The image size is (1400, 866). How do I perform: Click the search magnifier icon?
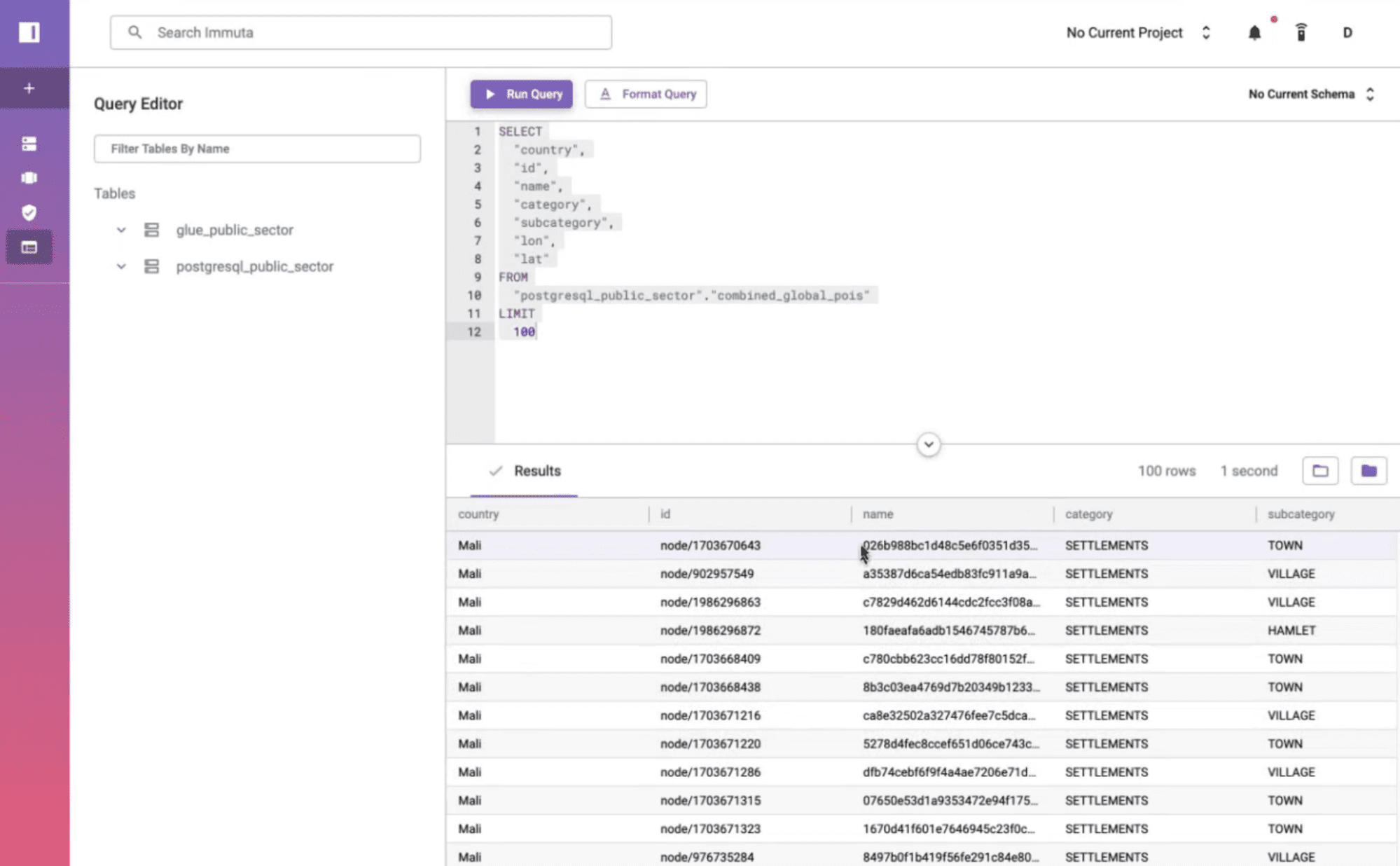coord(134,32)
